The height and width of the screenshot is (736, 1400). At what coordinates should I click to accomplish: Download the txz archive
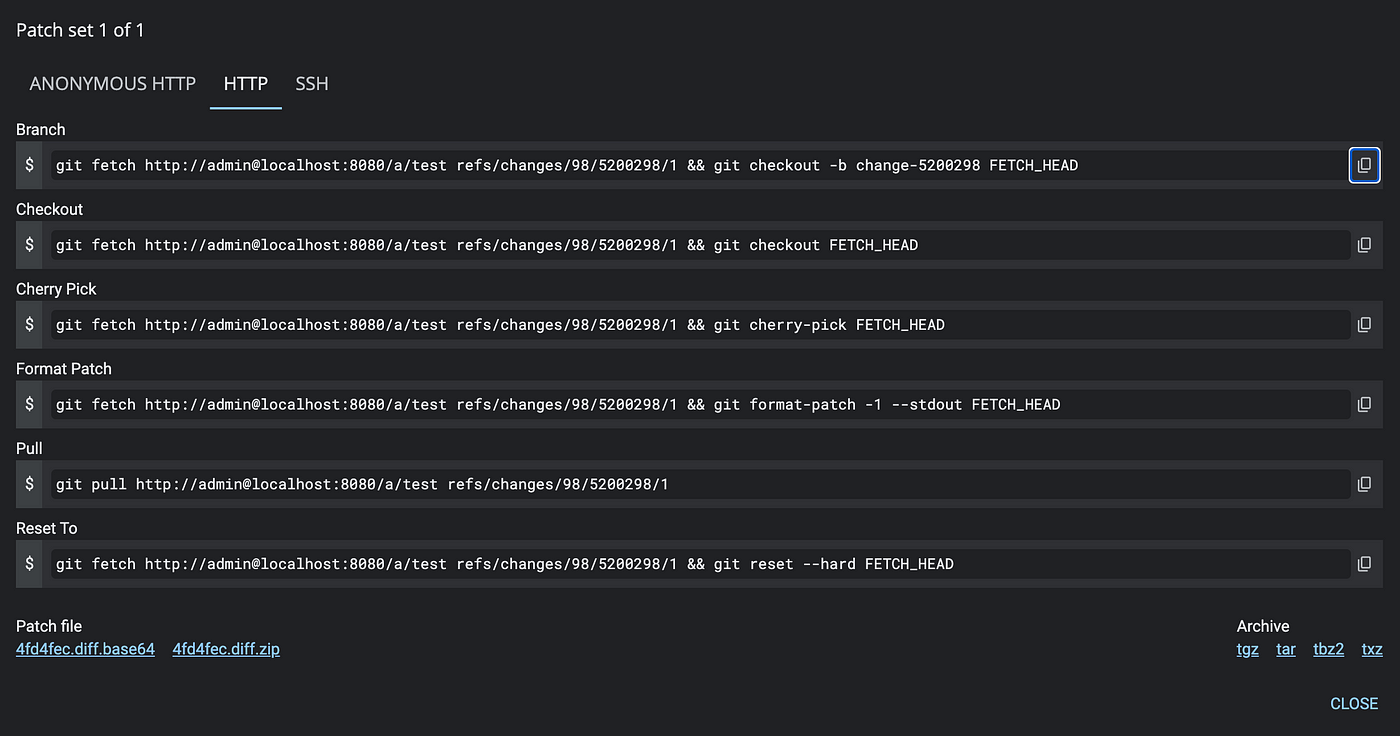[1372, 649]
